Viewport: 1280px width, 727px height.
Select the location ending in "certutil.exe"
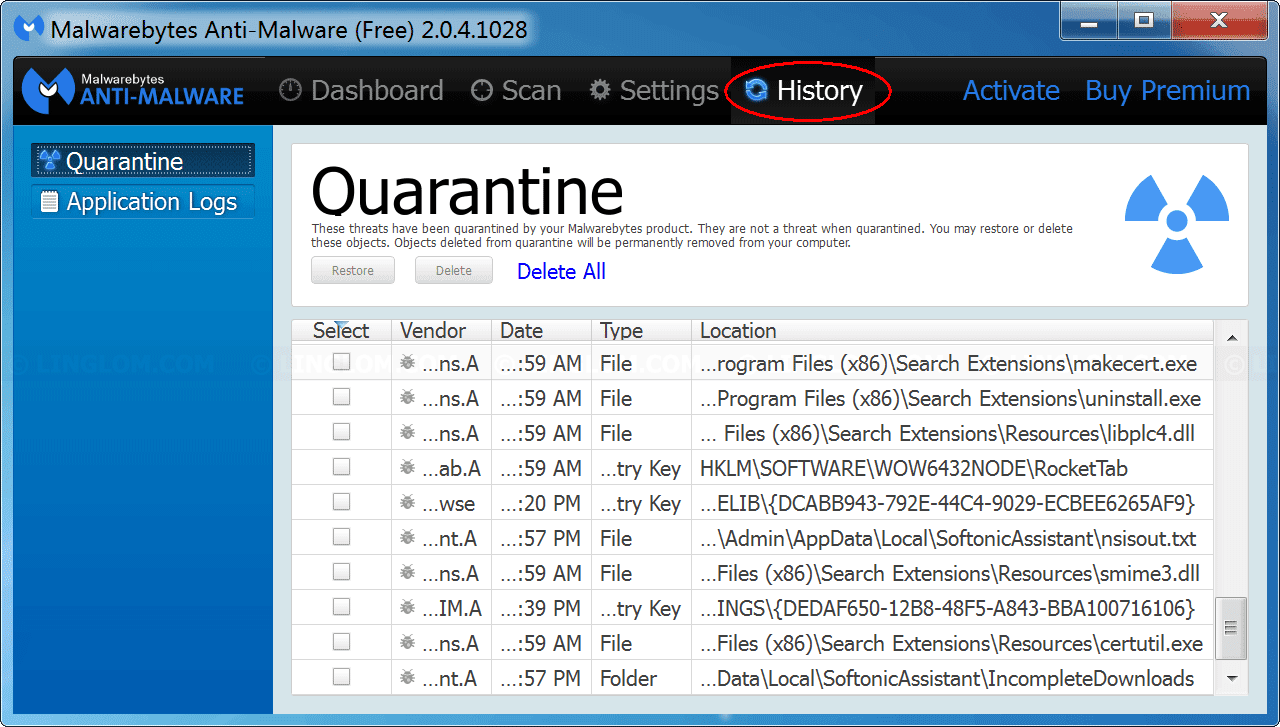click(951, 643)
